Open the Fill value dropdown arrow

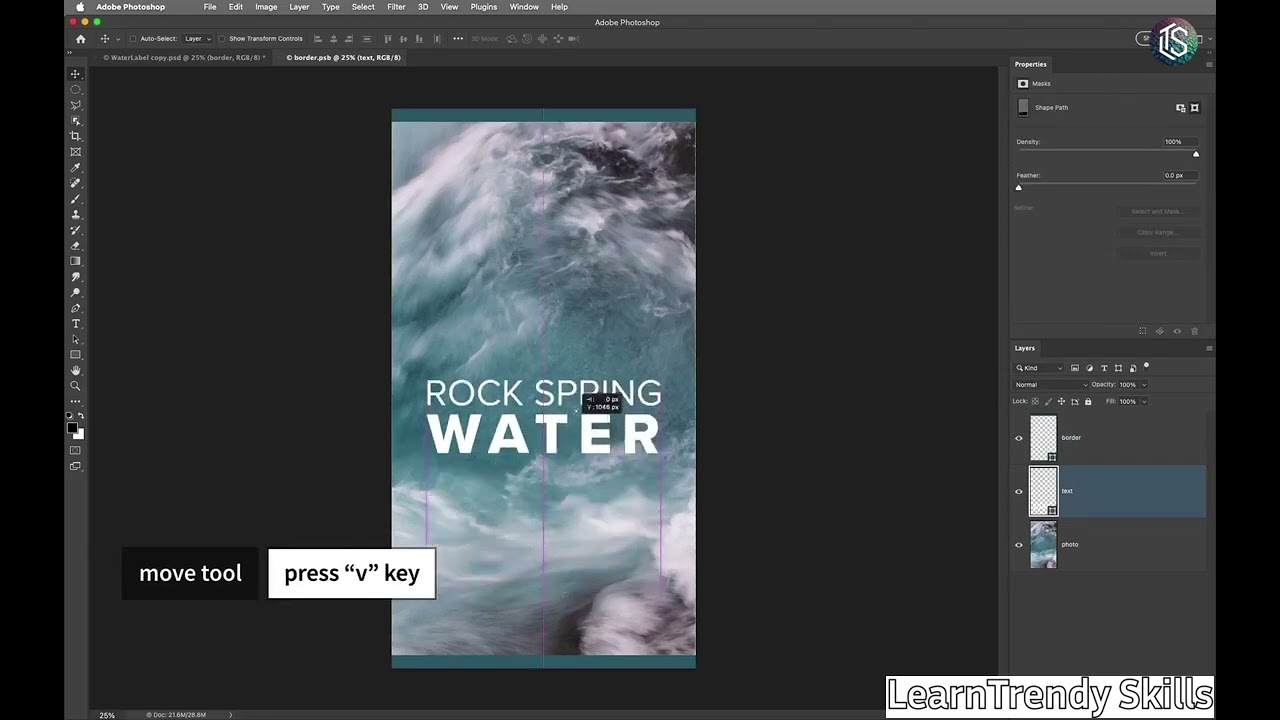pos(1144,401)
